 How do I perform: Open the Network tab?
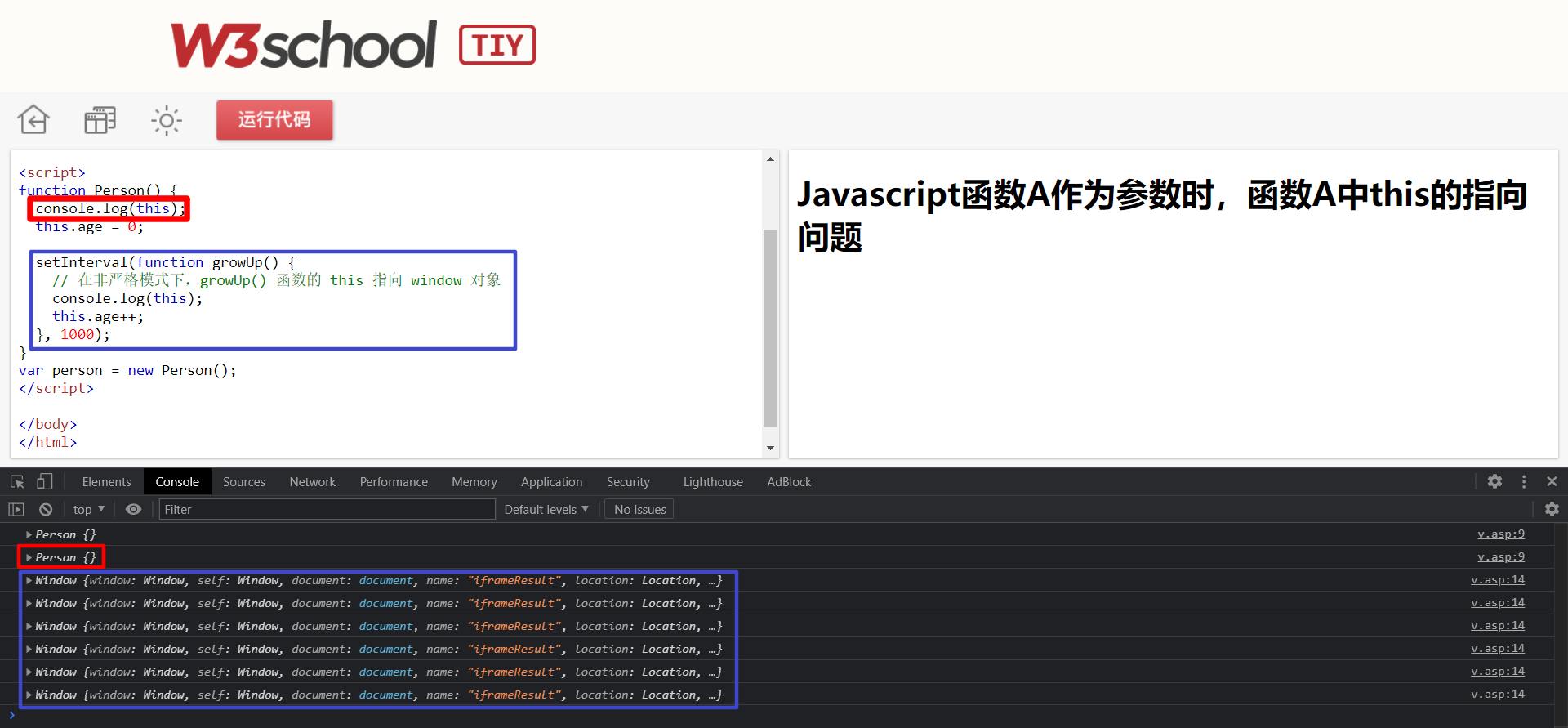(x=313, y=482)
